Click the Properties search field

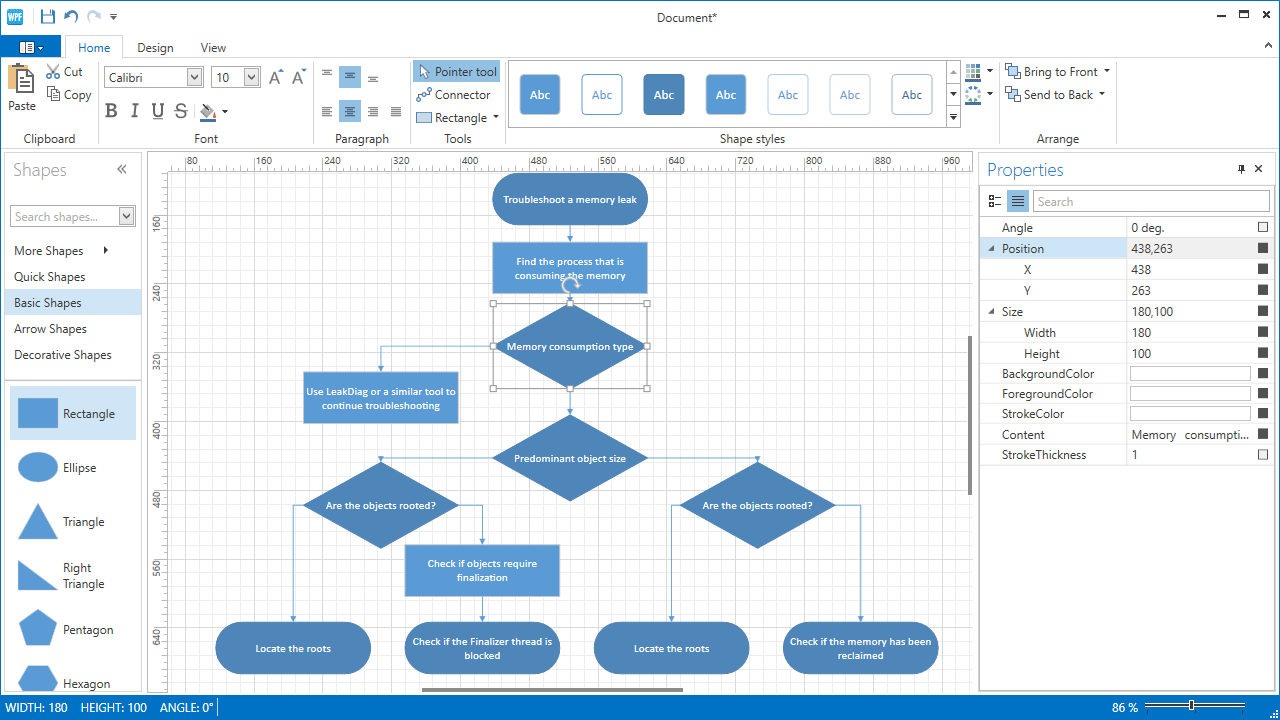point(1151,201)
